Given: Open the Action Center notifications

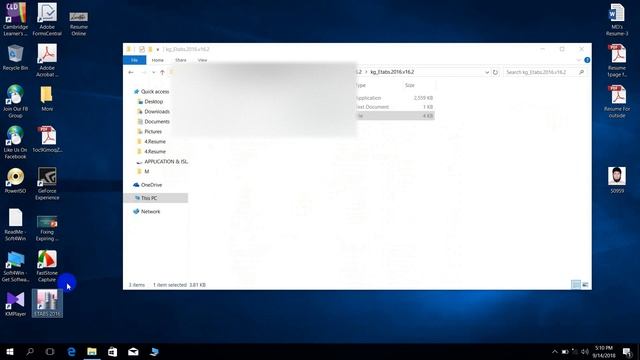Looking at the screenshot, I should (x=627, y=351).
